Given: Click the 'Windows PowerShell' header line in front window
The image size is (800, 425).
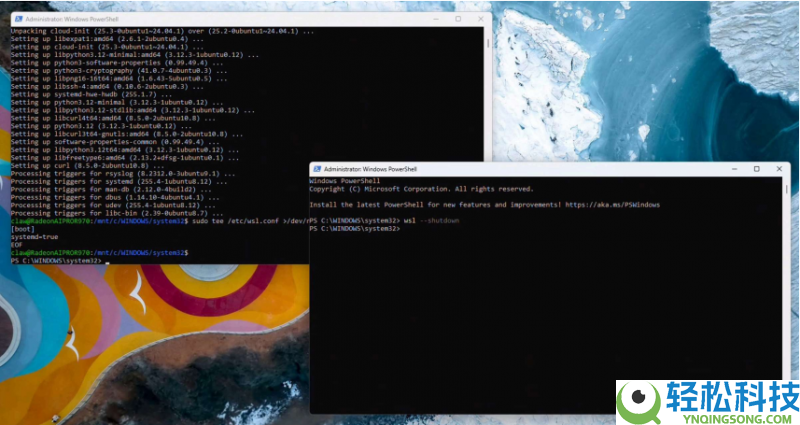Looking at the screenshot, I should pos(344,181).
